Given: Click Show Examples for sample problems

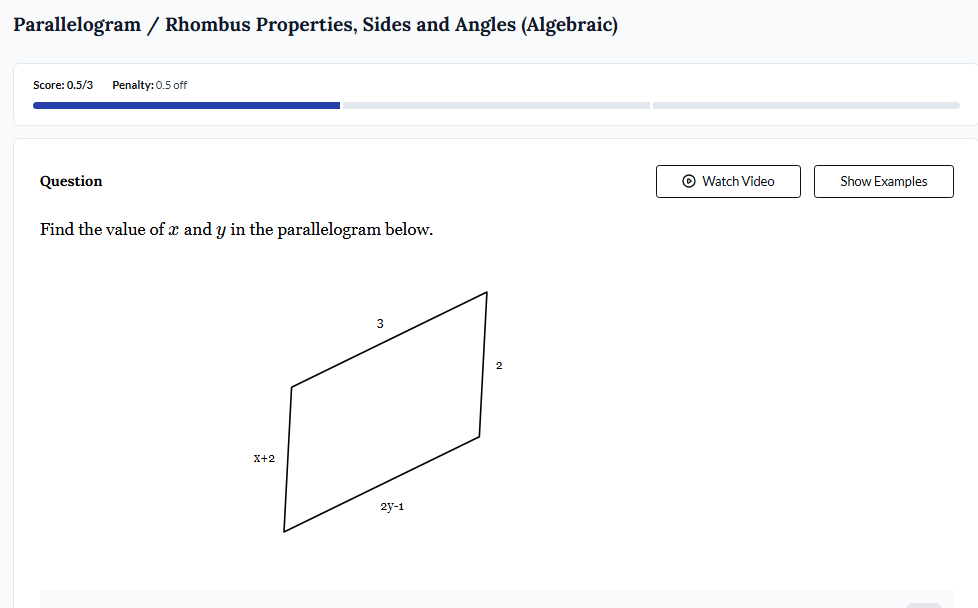Looking at the screenshot, I should tap(883, 181).
